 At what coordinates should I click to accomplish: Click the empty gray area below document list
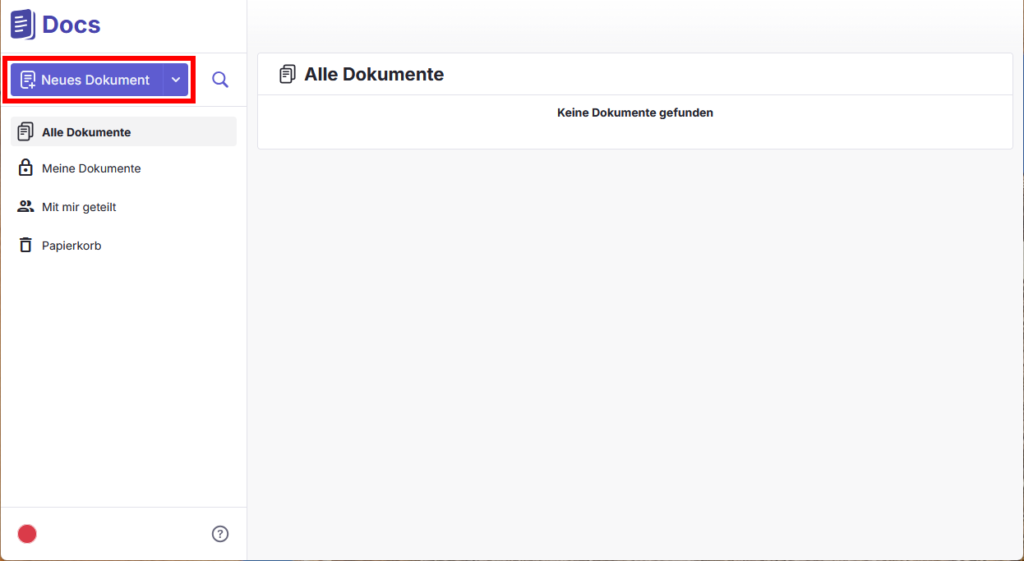(635, 353)
